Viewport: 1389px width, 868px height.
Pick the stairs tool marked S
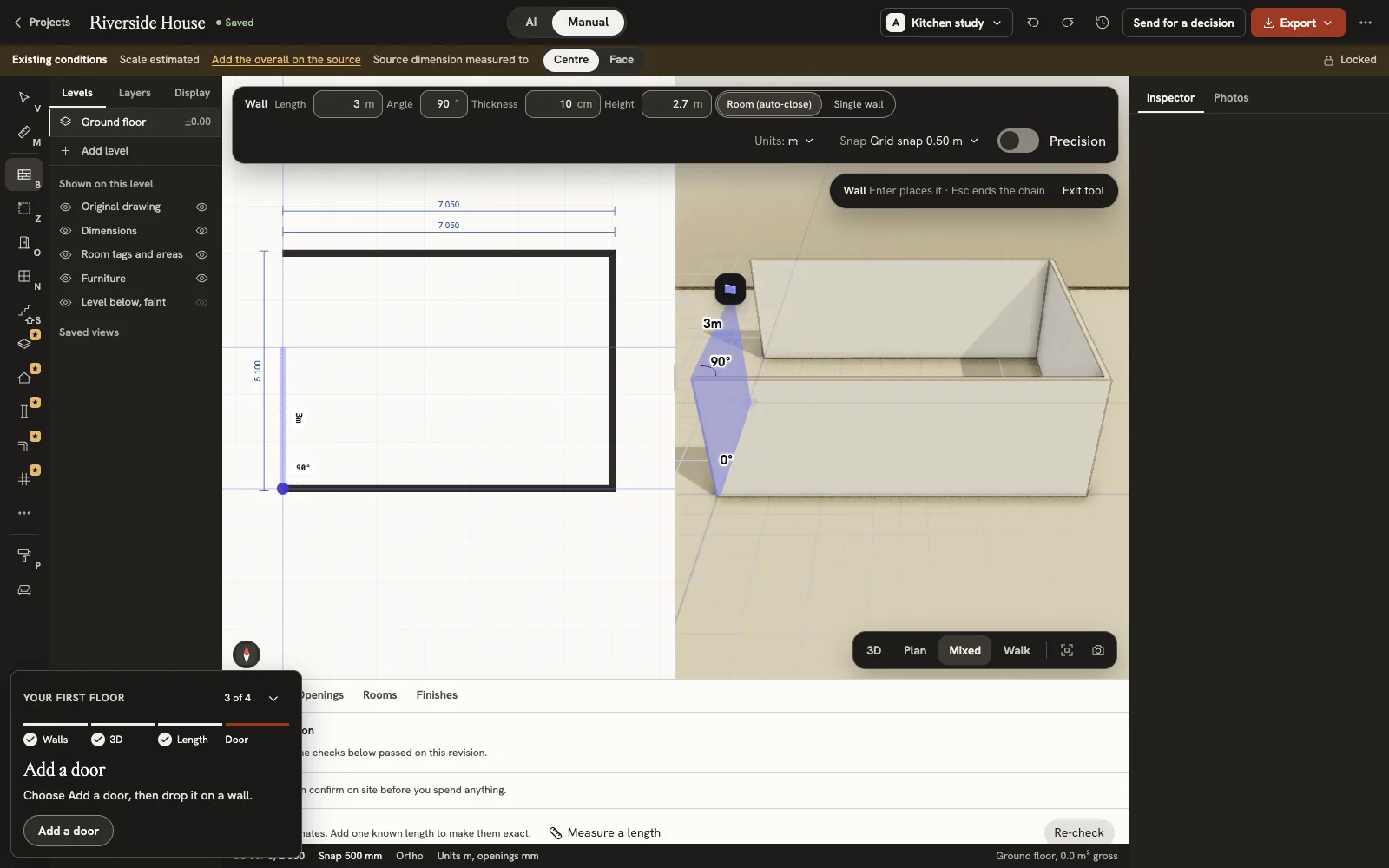click(24, 311)
